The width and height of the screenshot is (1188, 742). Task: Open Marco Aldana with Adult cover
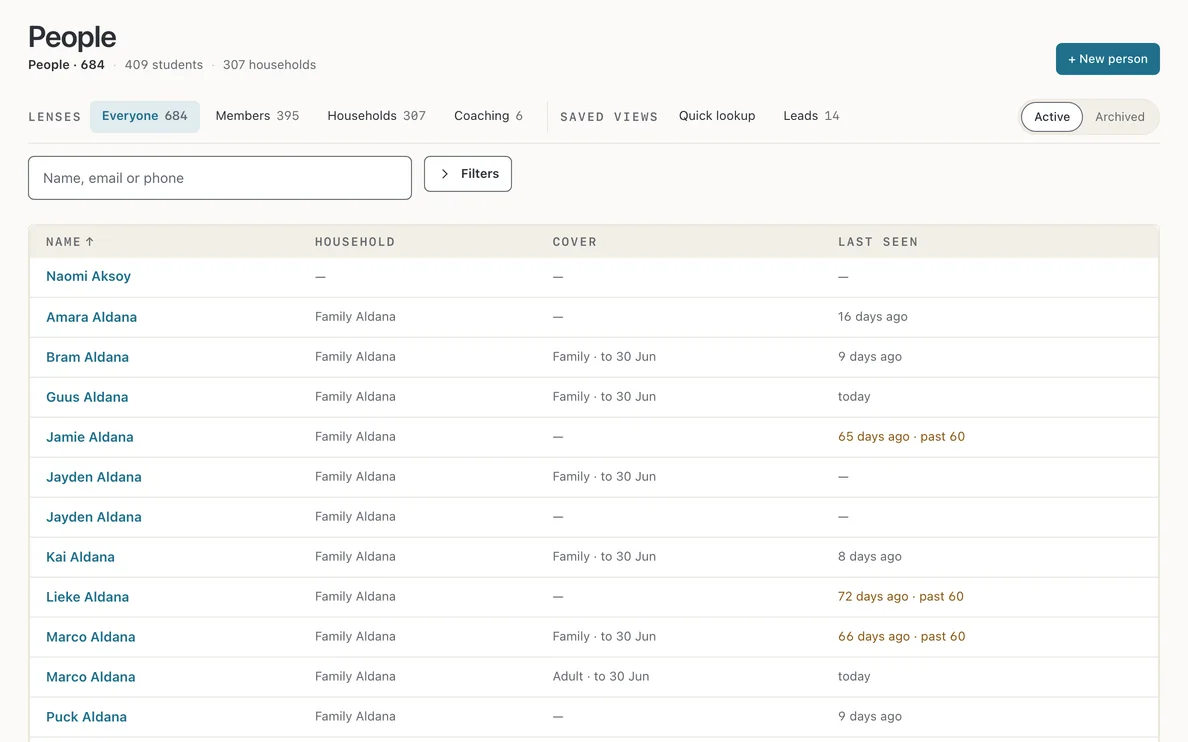pyautogui.click(x=91, y=677)
